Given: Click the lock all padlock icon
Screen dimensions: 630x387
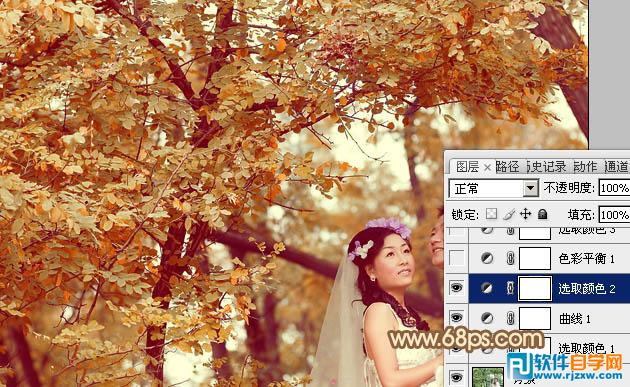Looking at the screenshot, I should click(x=543, y=214).
